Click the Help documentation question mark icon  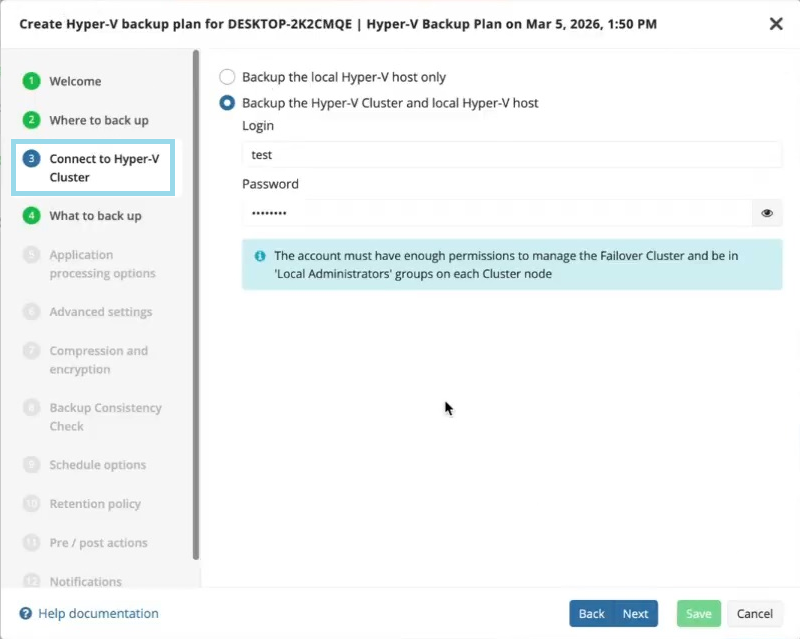pos(26,613)
